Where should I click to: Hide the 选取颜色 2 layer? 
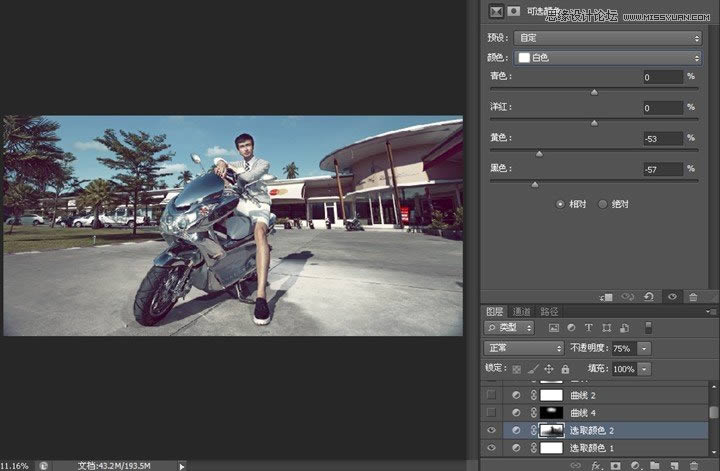click(491, 430)
